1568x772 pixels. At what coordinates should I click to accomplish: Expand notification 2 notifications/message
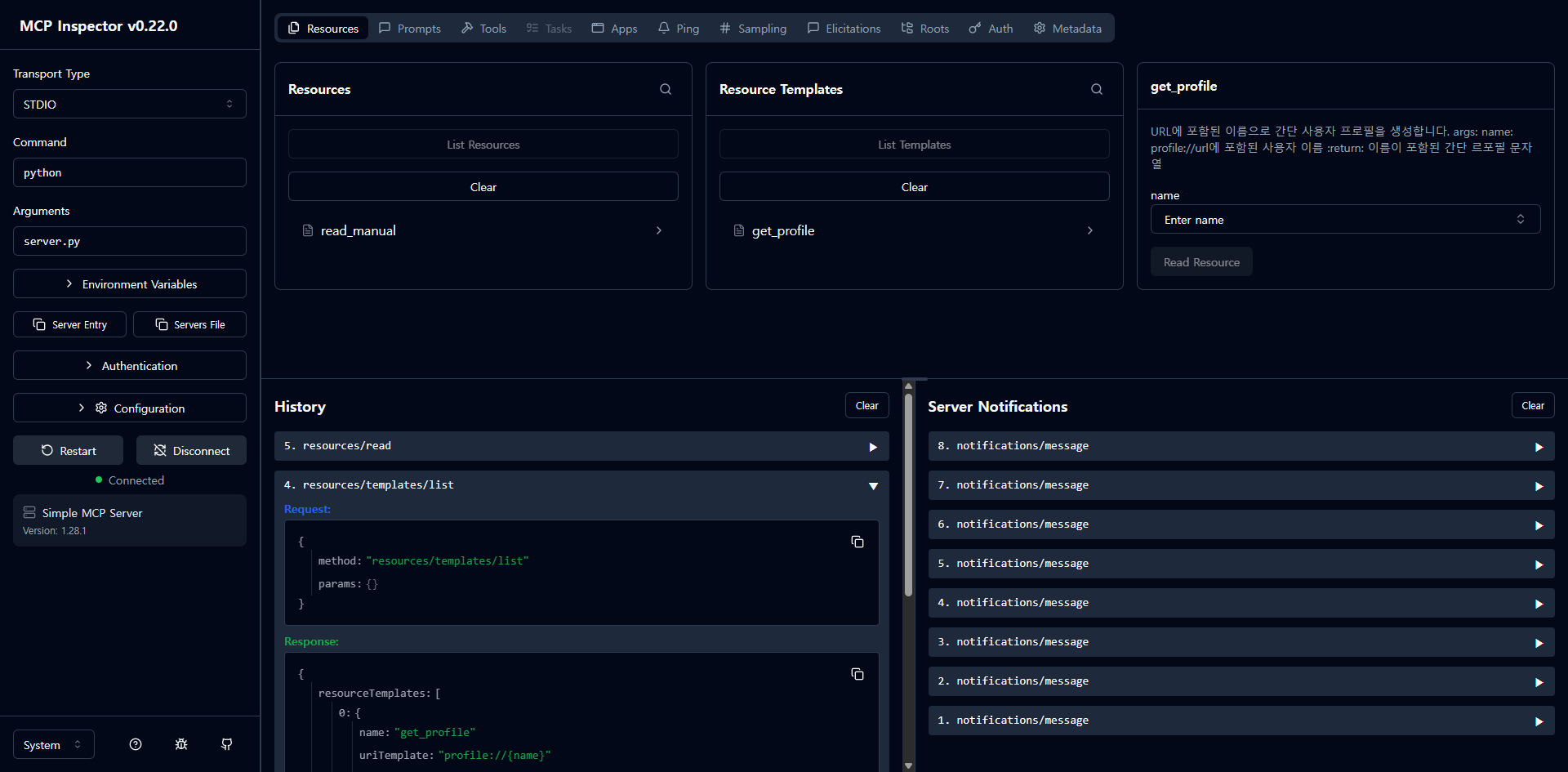[1241, 681]
